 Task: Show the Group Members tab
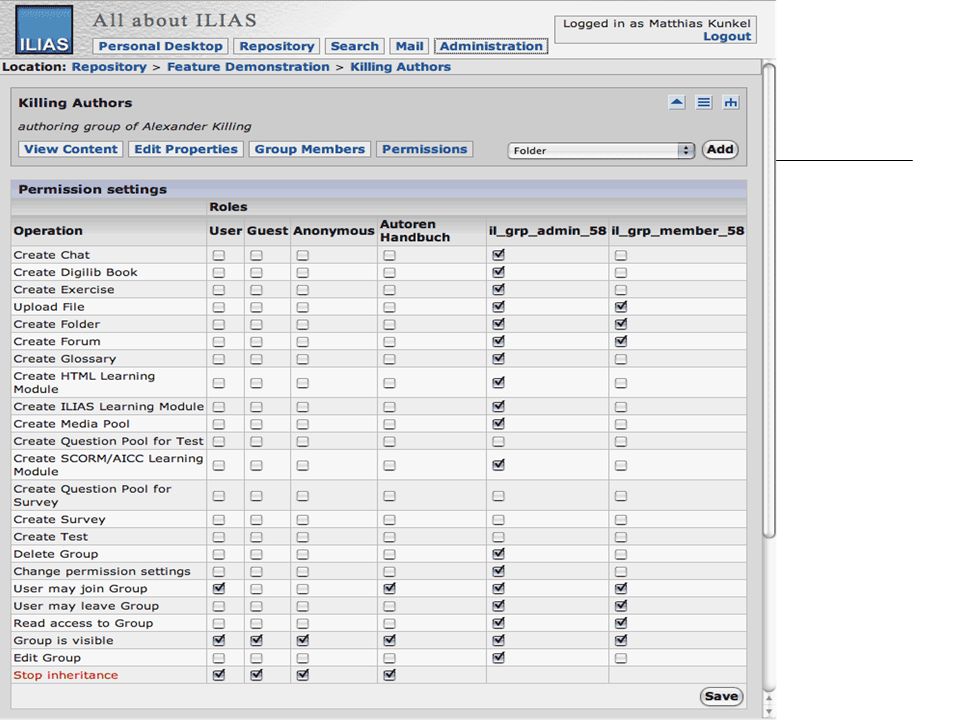tap(309, 149)
